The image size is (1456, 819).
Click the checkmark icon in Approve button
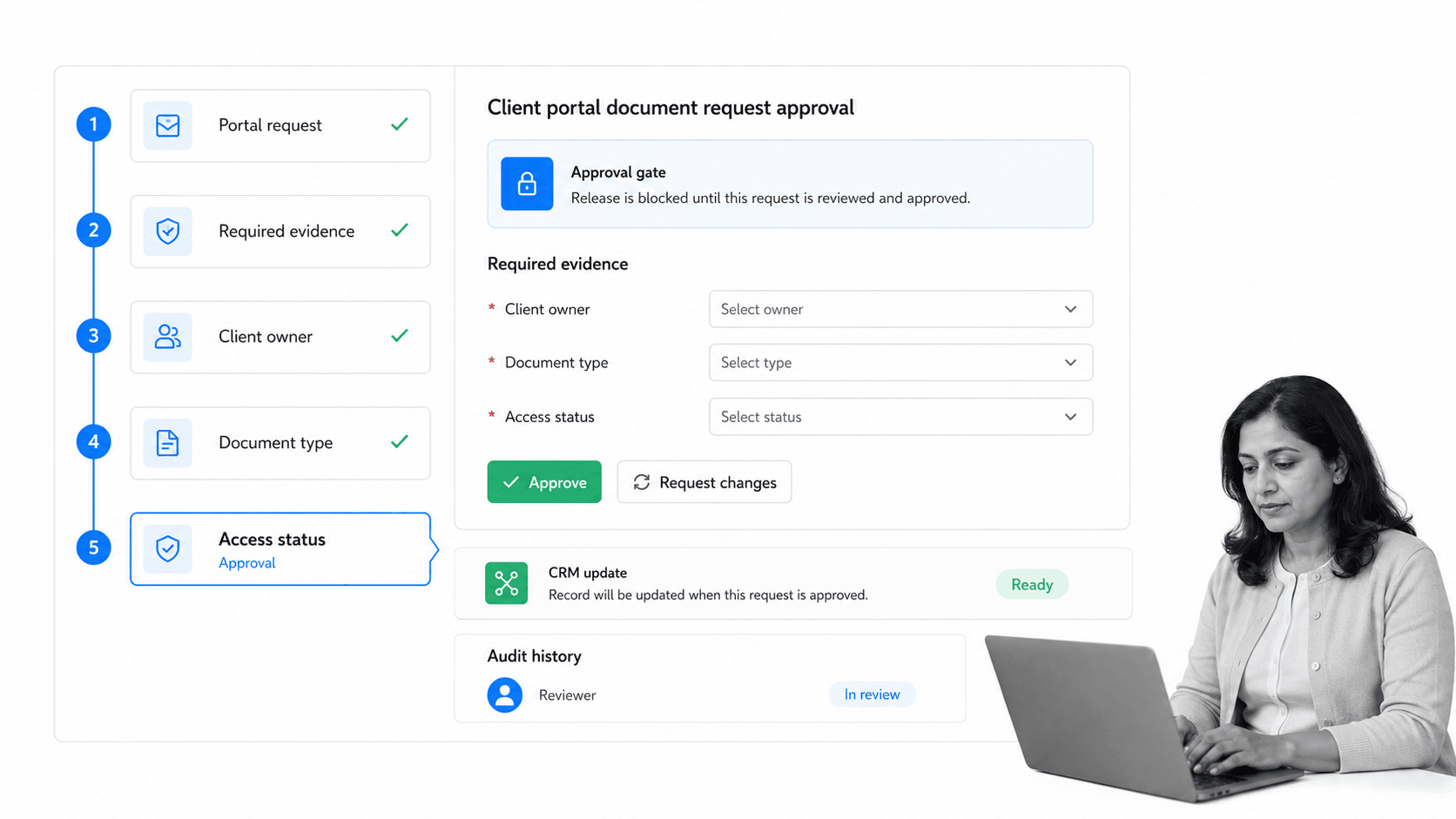[x=511, y=482]
